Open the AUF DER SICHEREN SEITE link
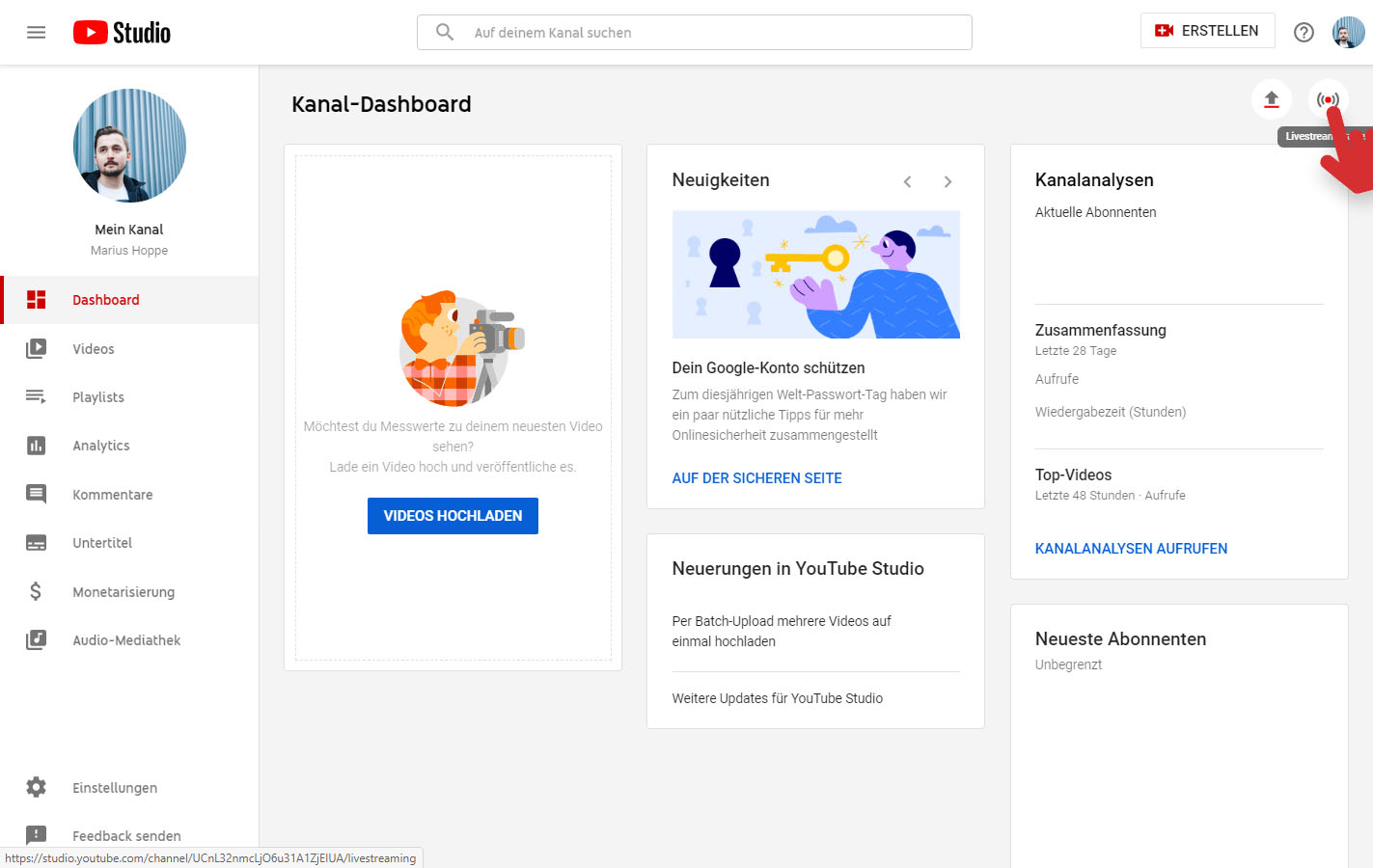The image size is (1373, 868). pos(757,478)
